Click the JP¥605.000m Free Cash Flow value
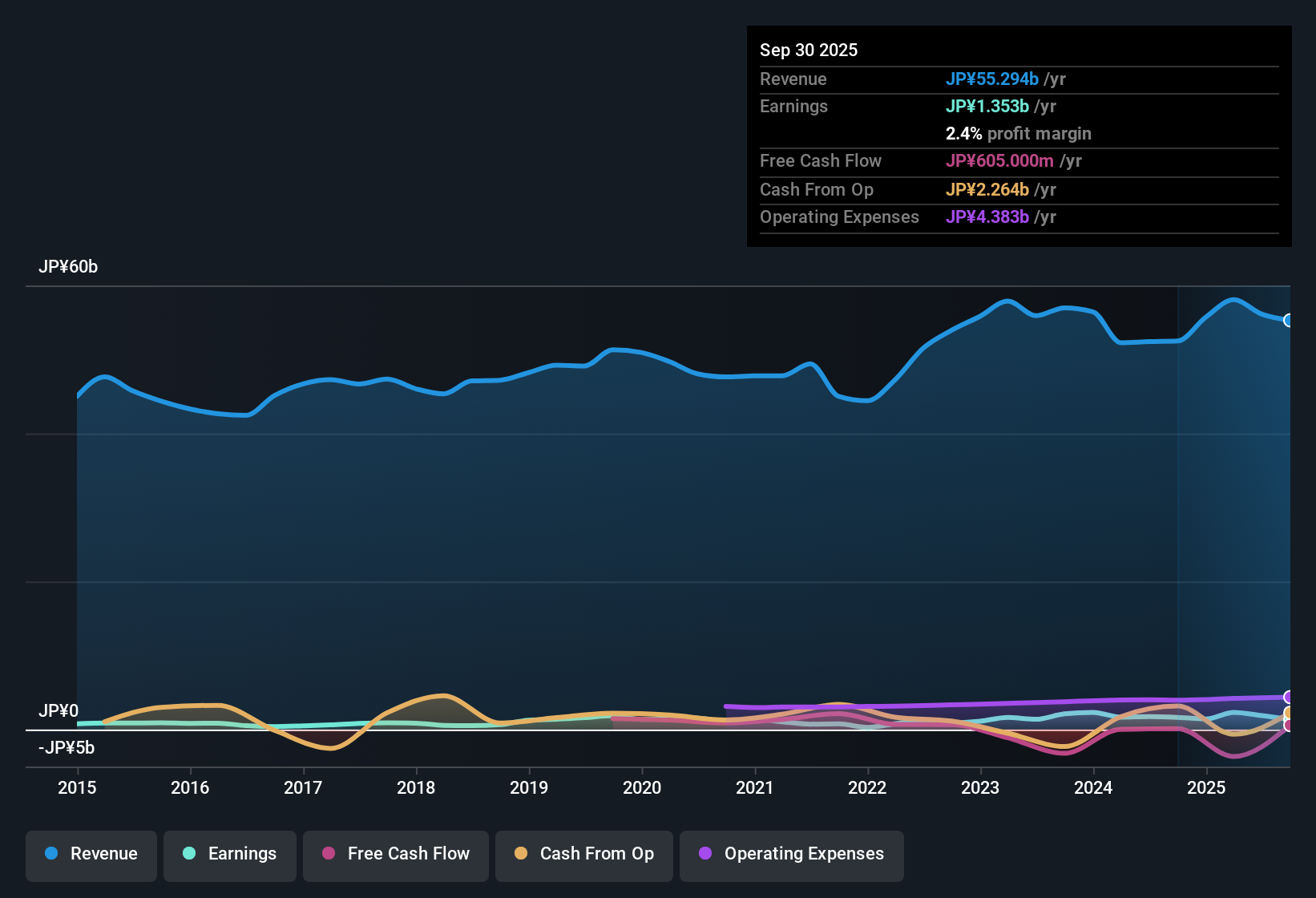Viewport: 1316px width, 898px height. (x=999, y=161)
